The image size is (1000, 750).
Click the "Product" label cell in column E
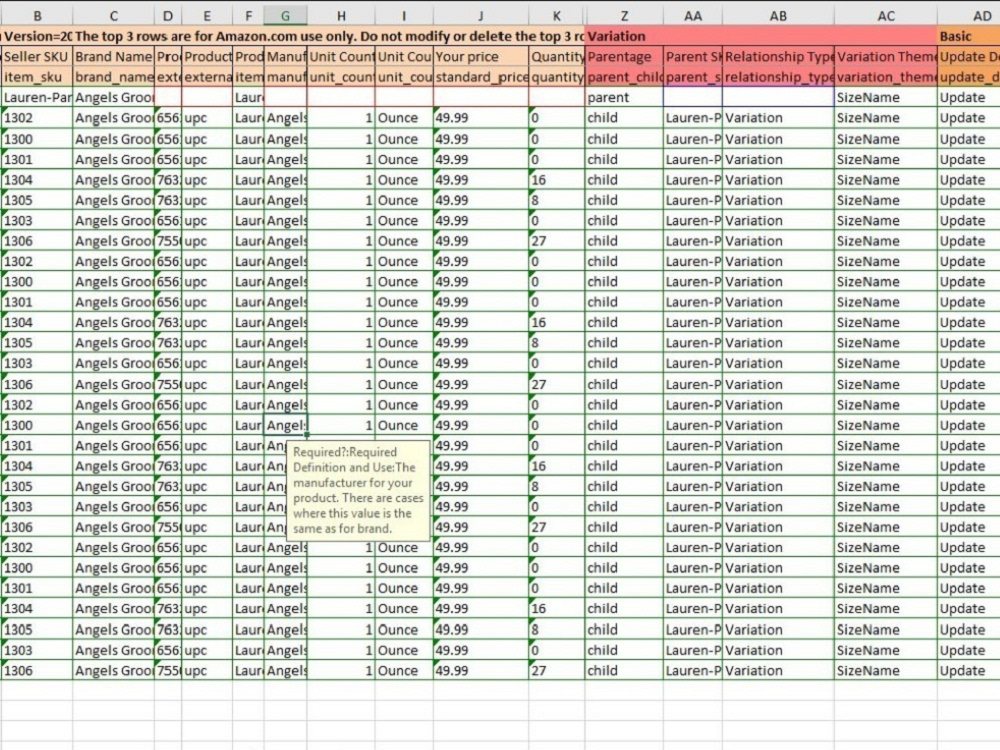(x=207, y=57)
